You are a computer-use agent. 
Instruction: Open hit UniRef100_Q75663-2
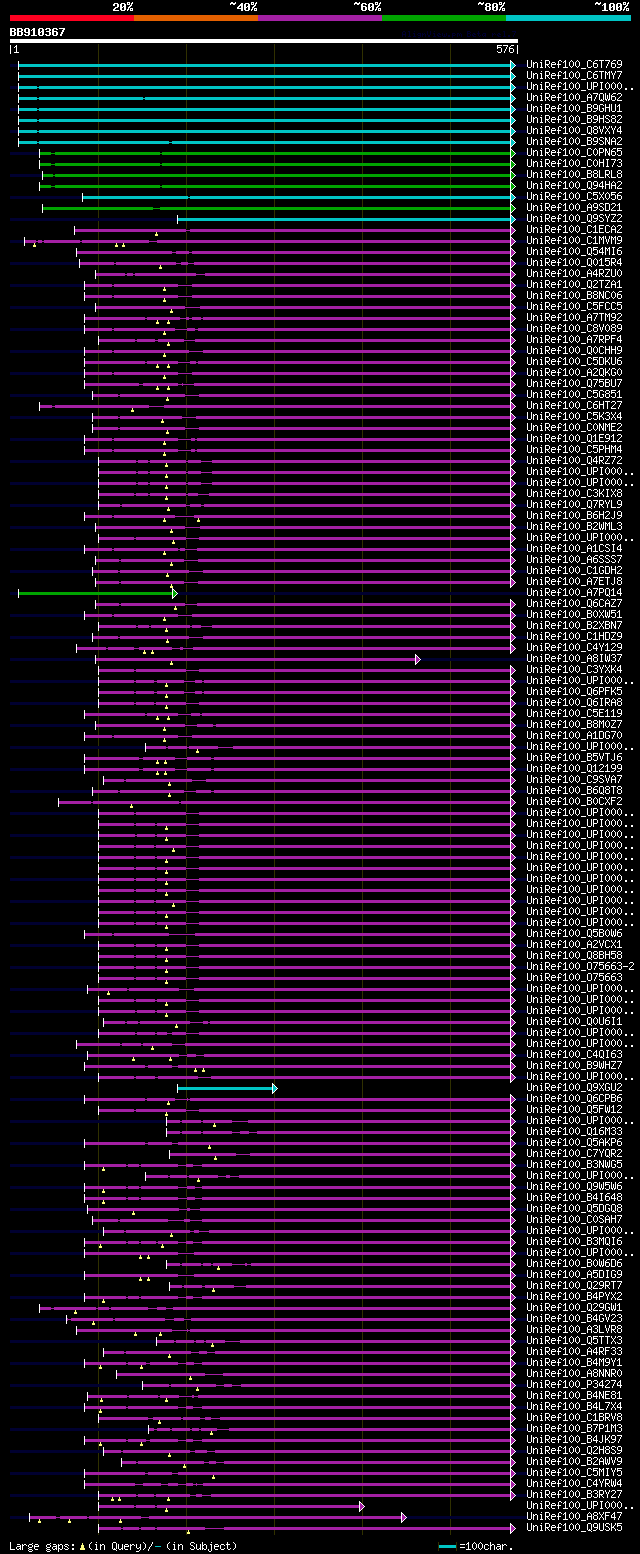tap(580, 966)
